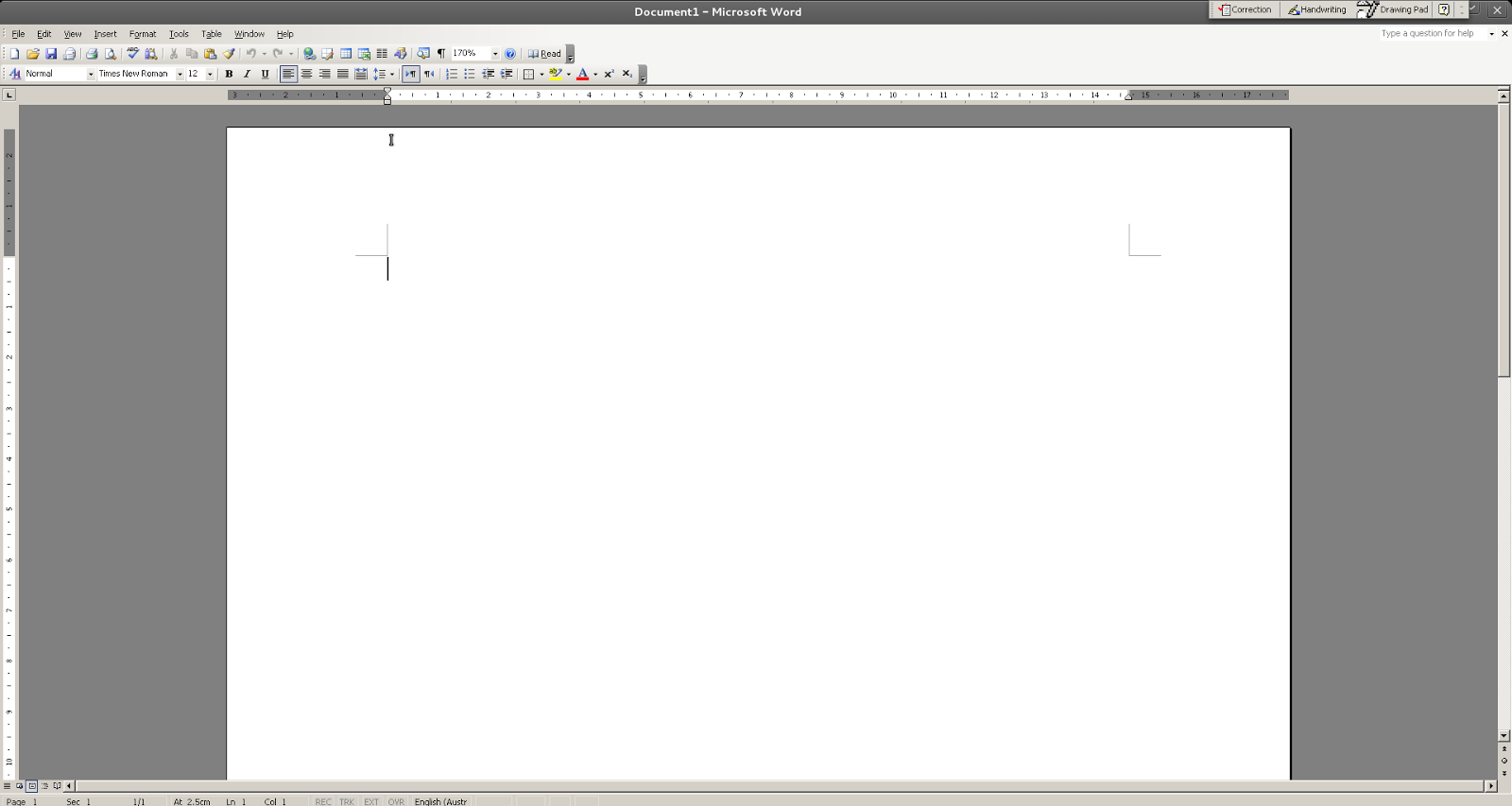Screen dimensions: 1512x806
Task: Save the document with floppy disk icon
Action: [51, 54]
